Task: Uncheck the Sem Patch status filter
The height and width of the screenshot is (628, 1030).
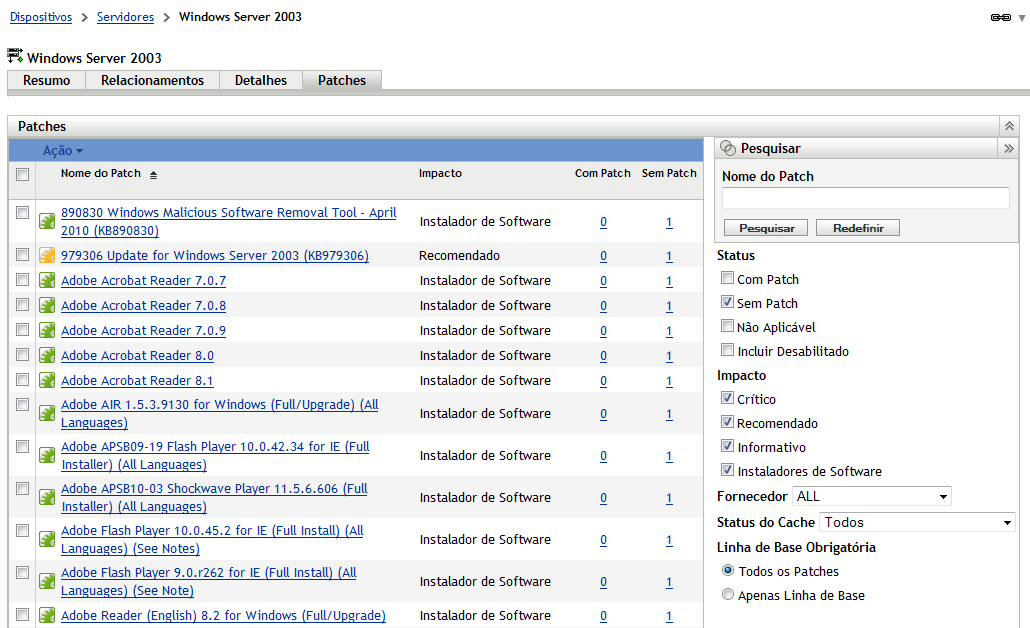Action: point(727,302)
